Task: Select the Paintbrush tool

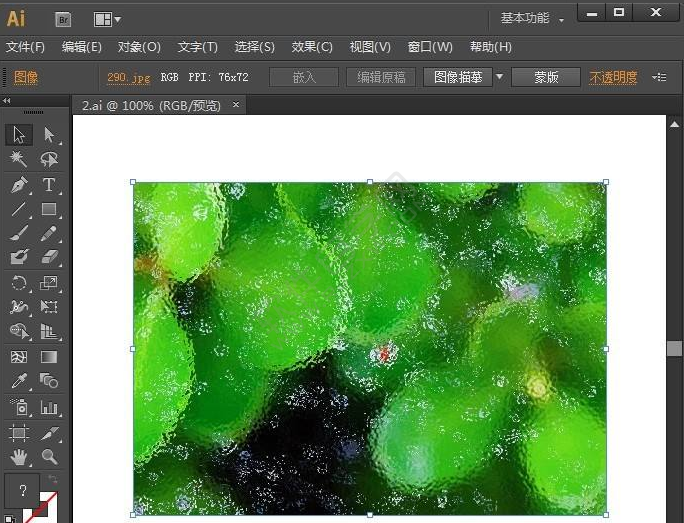Action: coord(19,233)
